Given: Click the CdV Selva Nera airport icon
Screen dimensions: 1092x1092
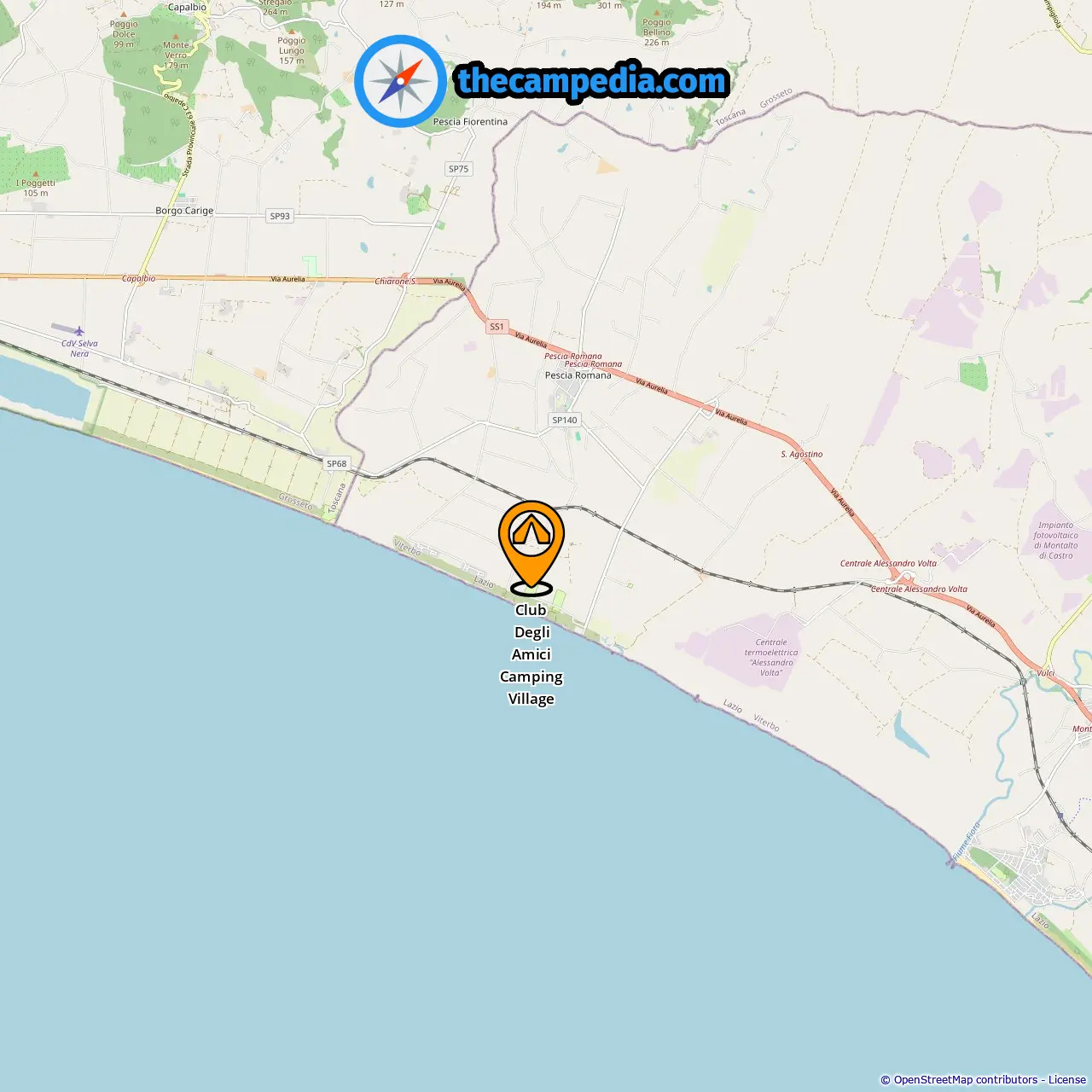Looking at the screenshot, I should [x=79, y=330].
